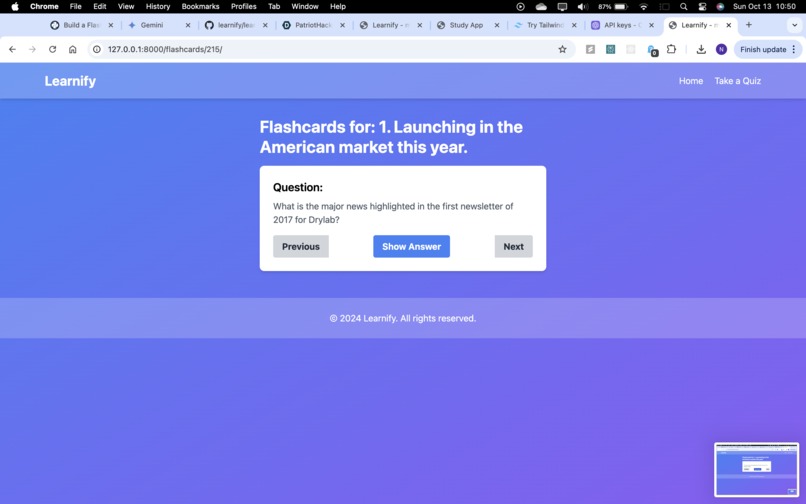Expand the tab search dropdown arrow

click(794, 25)
